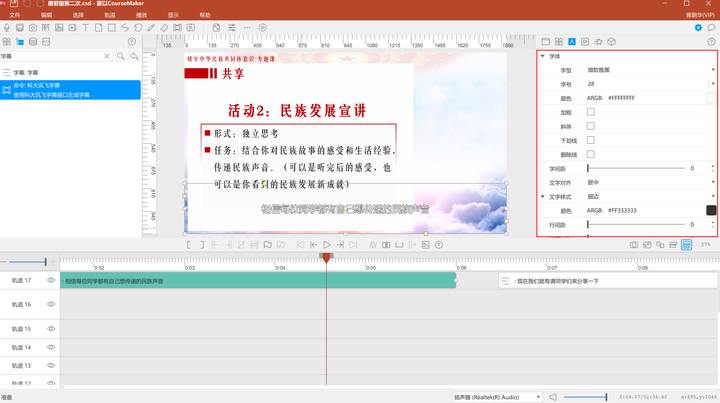This screenshot has width=720, height=403.
Task: Open the chat bubble icon at top right
Action: [711, 28]
